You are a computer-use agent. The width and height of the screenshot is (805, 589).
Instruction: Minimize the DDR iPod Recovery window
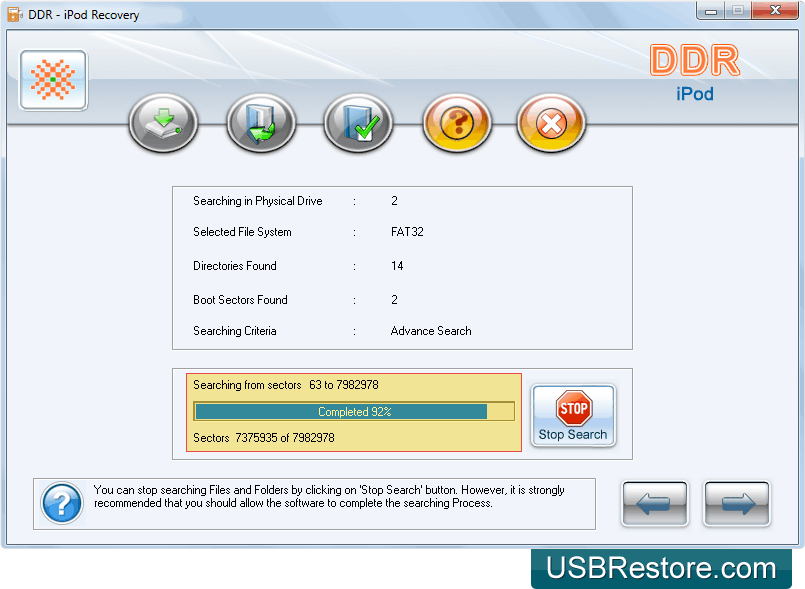[711, 10]
